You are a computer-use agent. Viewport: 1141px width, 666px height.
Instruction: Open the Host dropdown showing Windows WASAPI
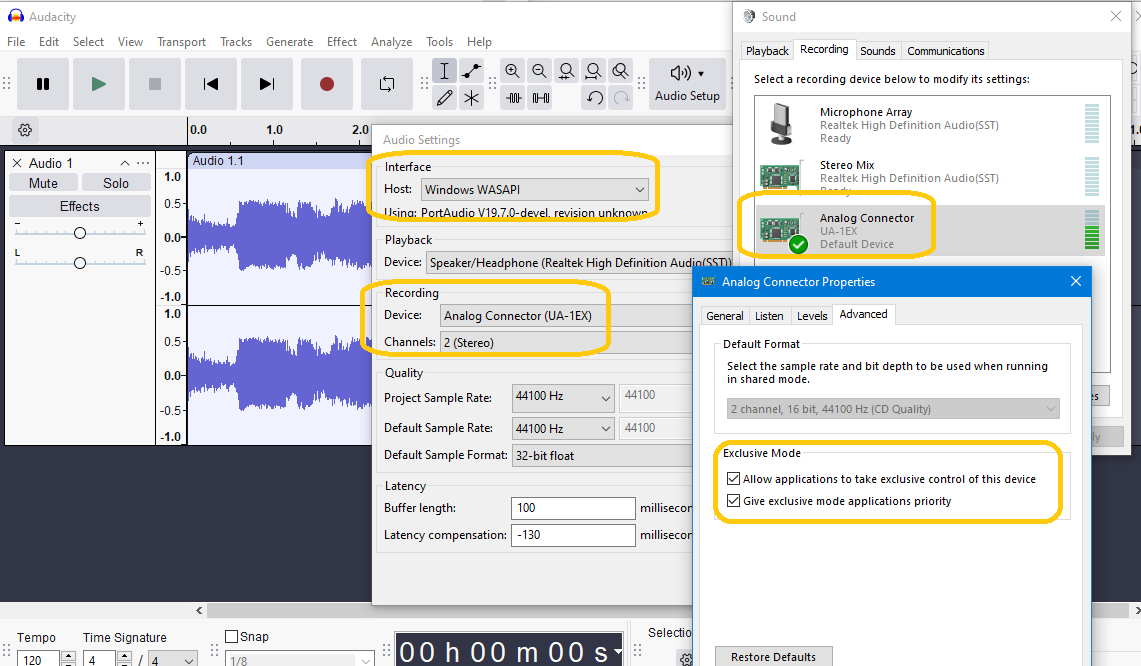(535, 190)
